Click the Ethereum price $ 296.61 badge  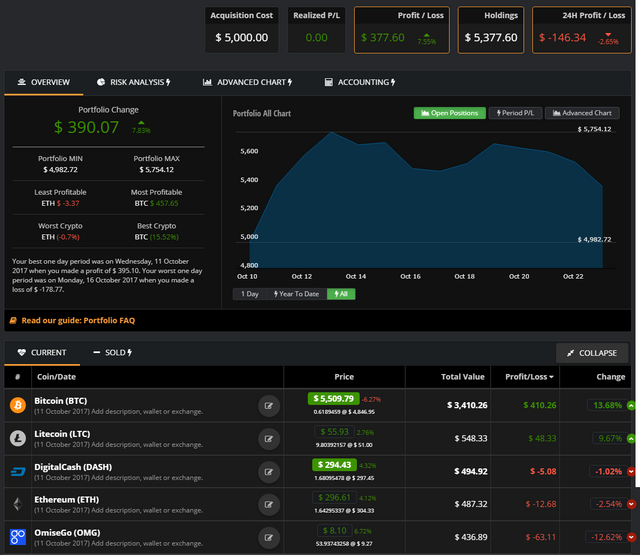tap(334, 497)
